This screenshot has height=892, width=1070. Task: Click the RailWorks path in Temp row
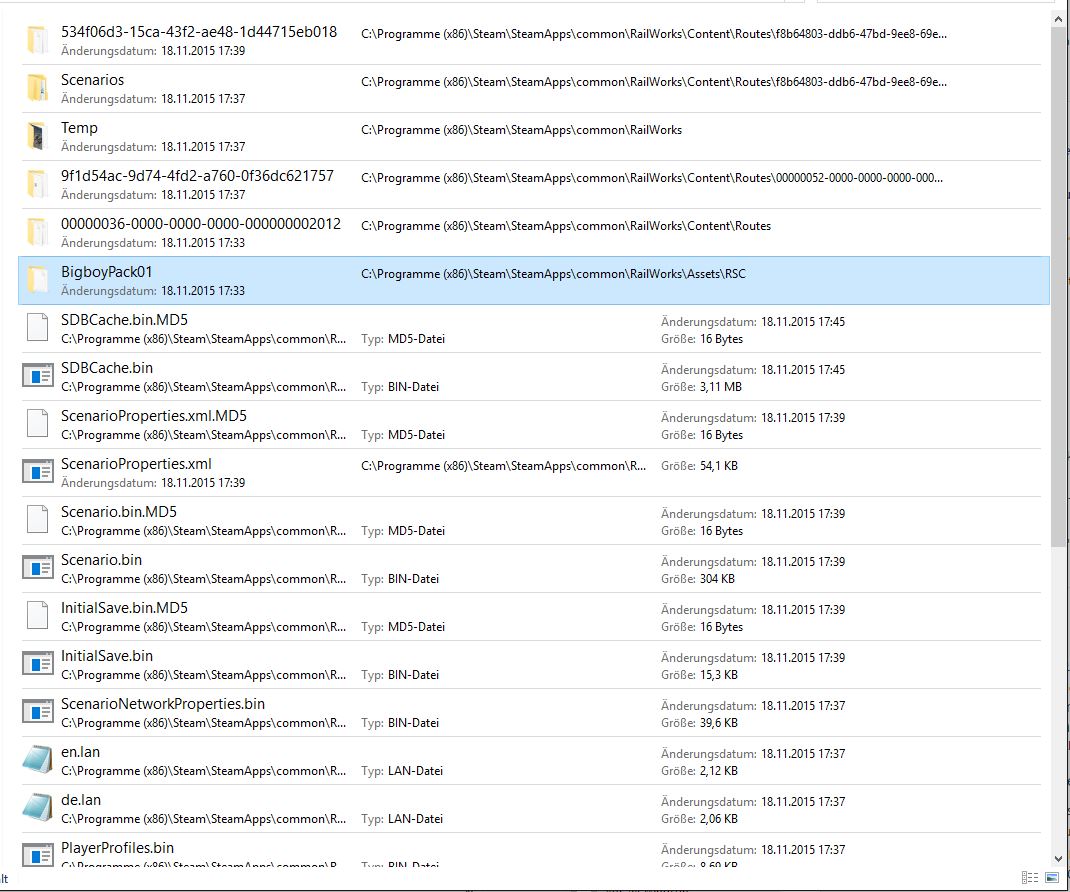(x=521, y=130)
